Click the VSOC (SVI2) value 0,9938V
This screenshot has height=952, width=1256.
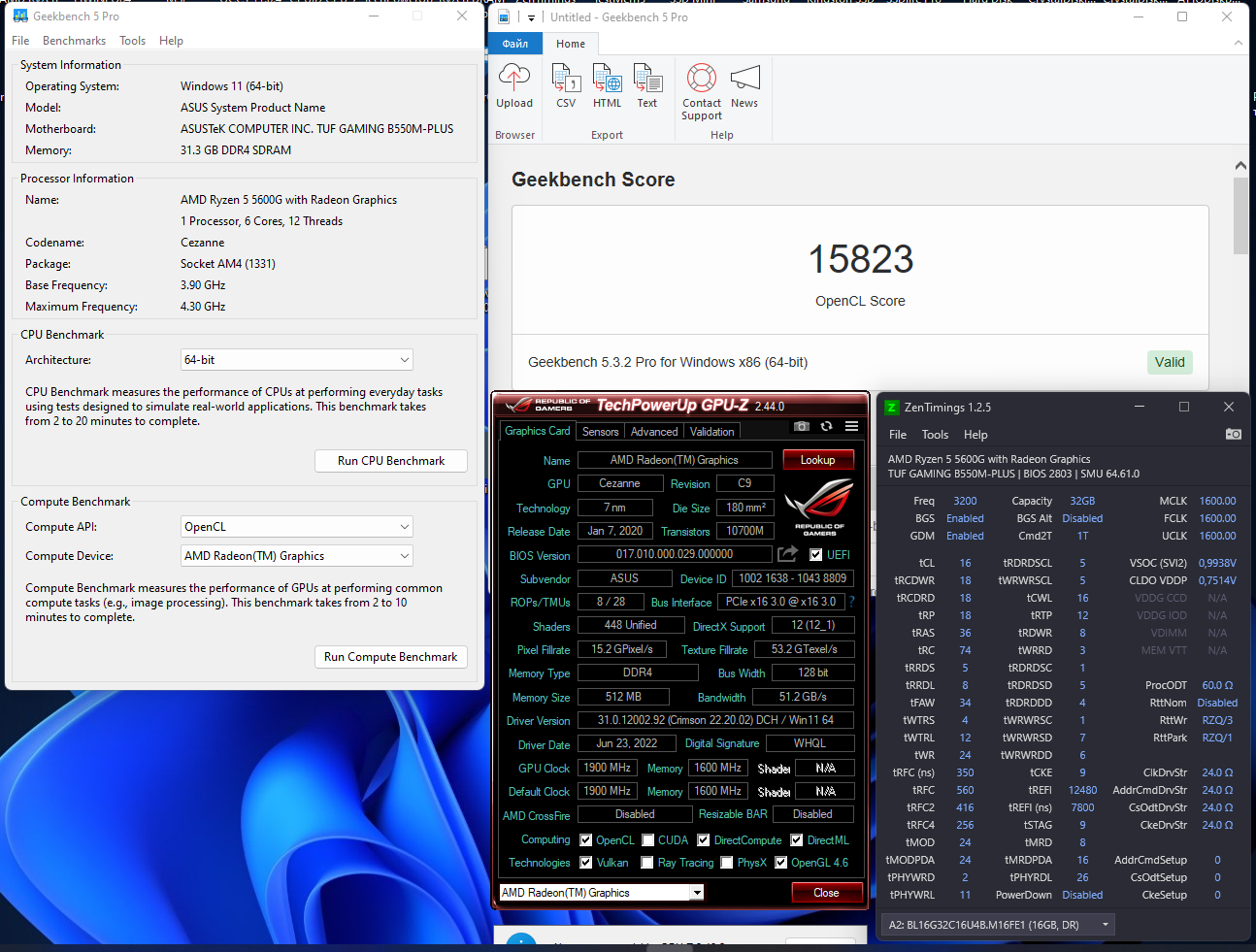point(1217,564)
